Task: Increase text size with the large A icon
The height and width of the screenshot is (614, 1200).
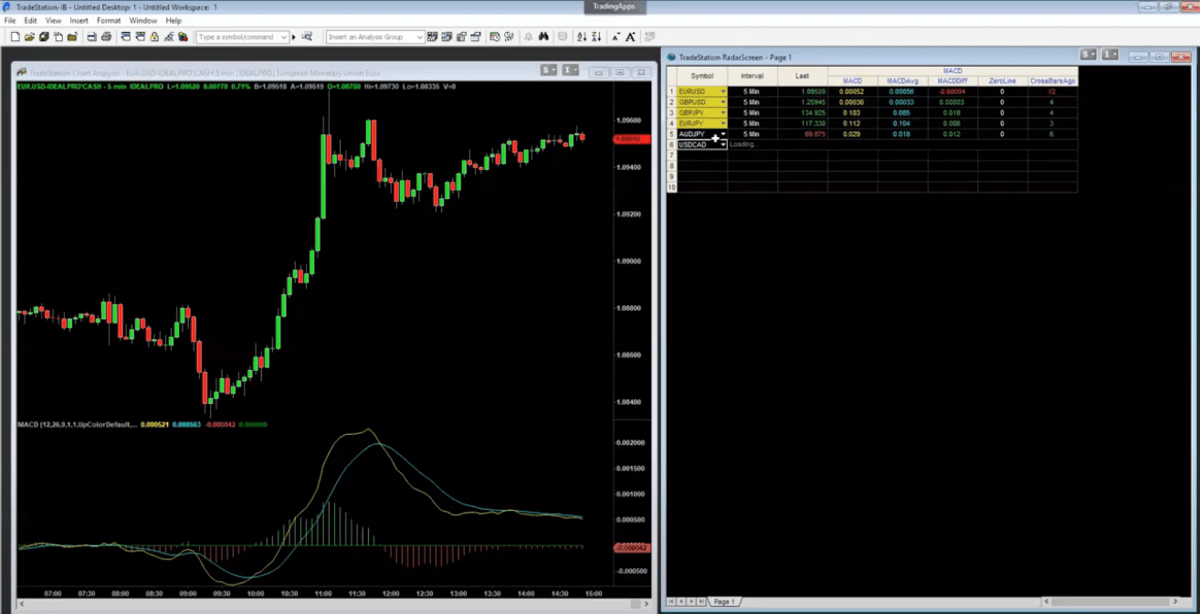Action: (630, 36)
